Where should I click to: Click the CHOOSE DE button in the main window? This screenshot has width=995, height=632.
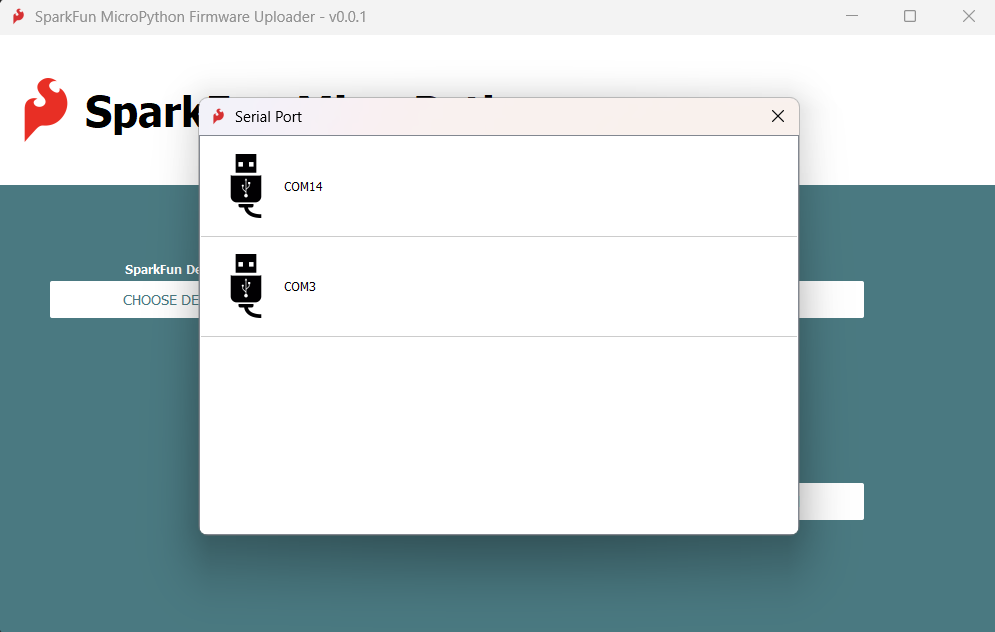[x=125, y=300]
